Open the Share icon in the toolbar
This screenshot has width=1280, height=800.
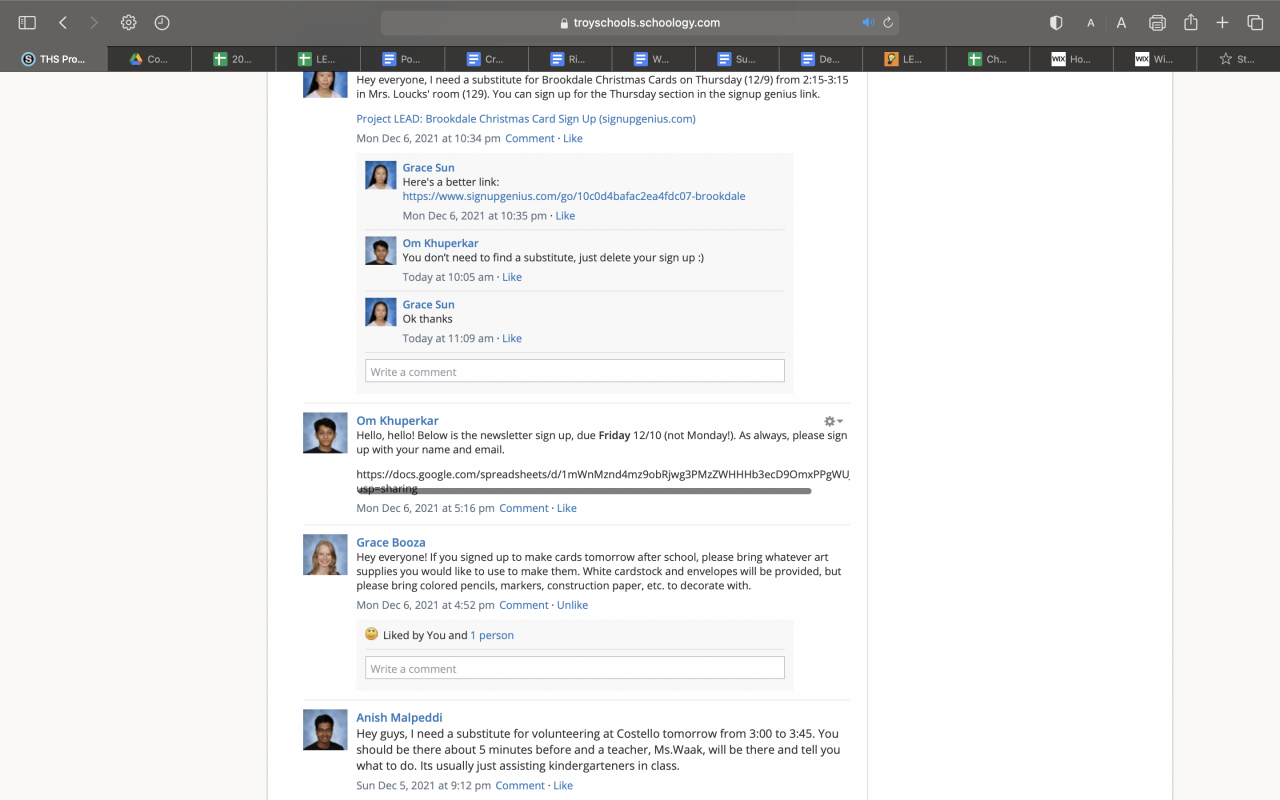(x=1191, y=22)
